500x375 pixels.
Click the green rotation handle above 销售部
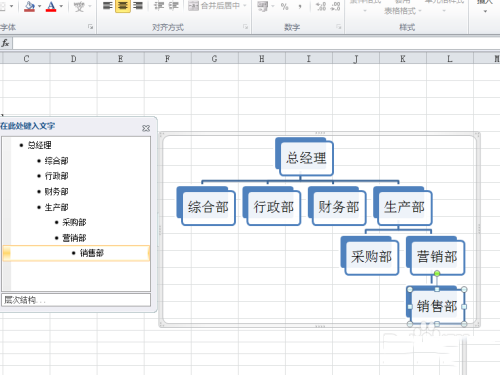click(x=437, y=274)
